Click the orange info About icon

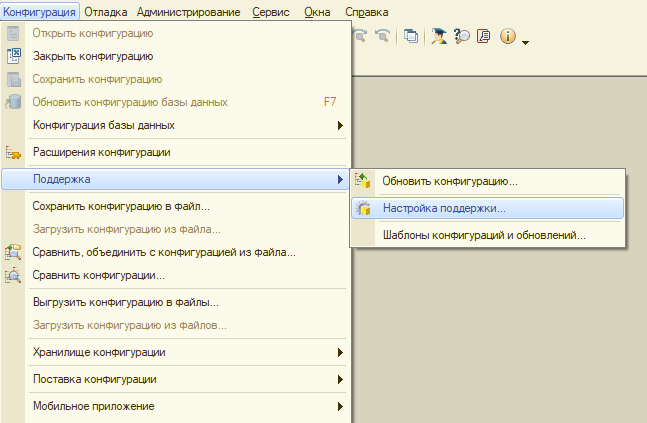(x=507, y=37)
